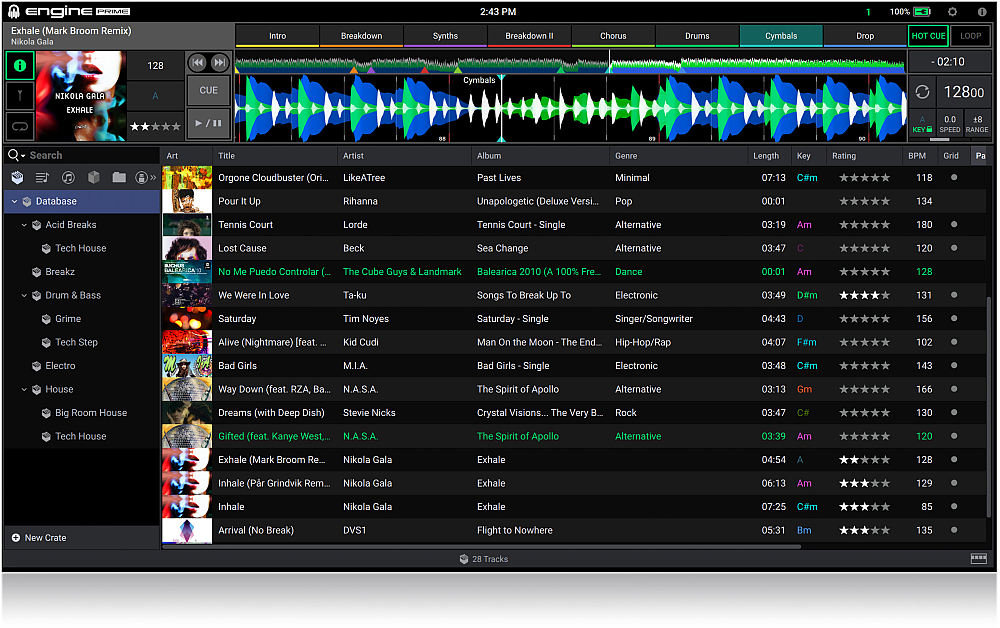Open the Playlists view icon

[x=42, y=177]
